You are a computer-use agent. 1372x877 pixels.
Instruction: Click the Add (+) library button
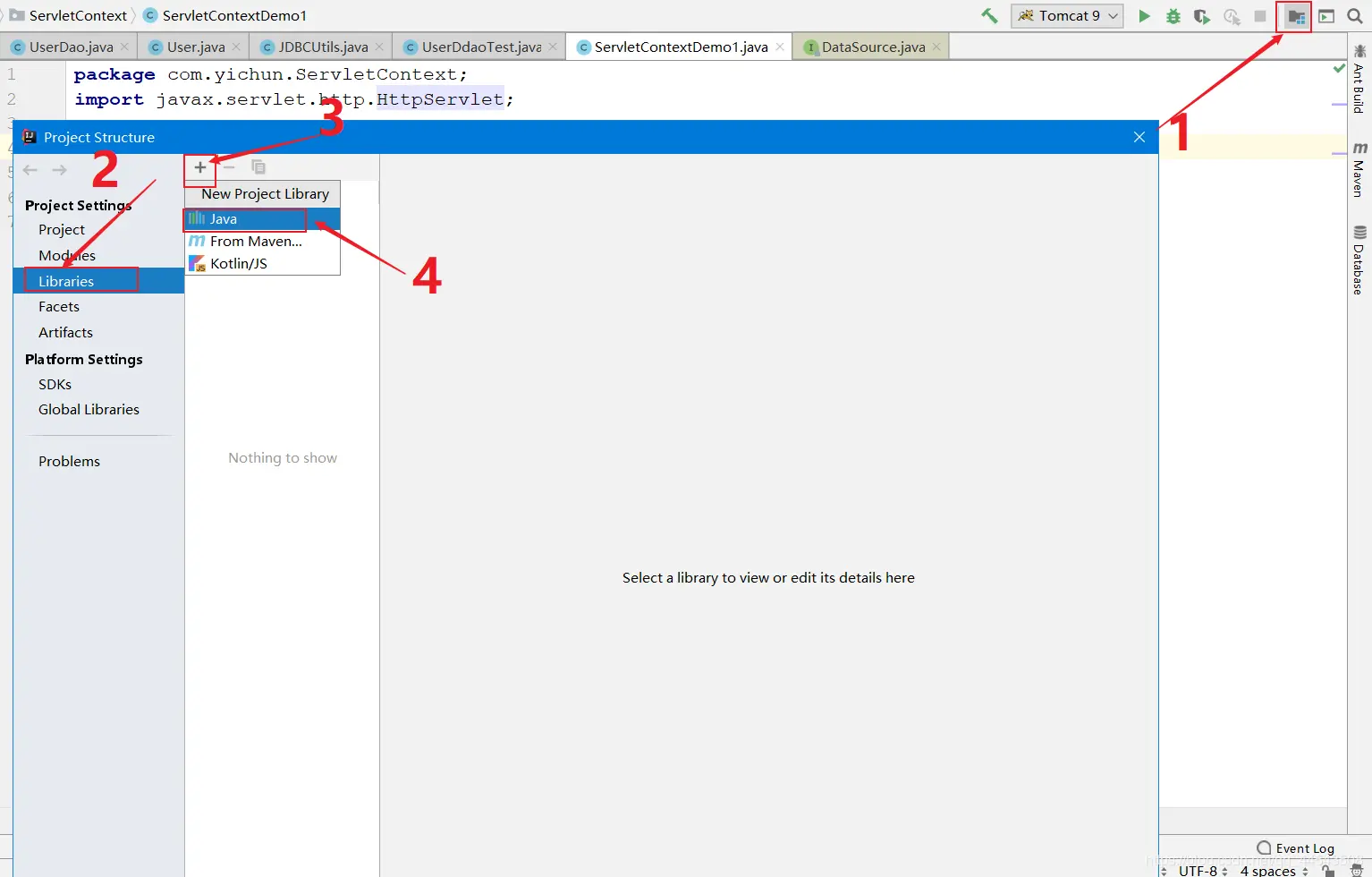pyautogui.click(x=200, y=167)
